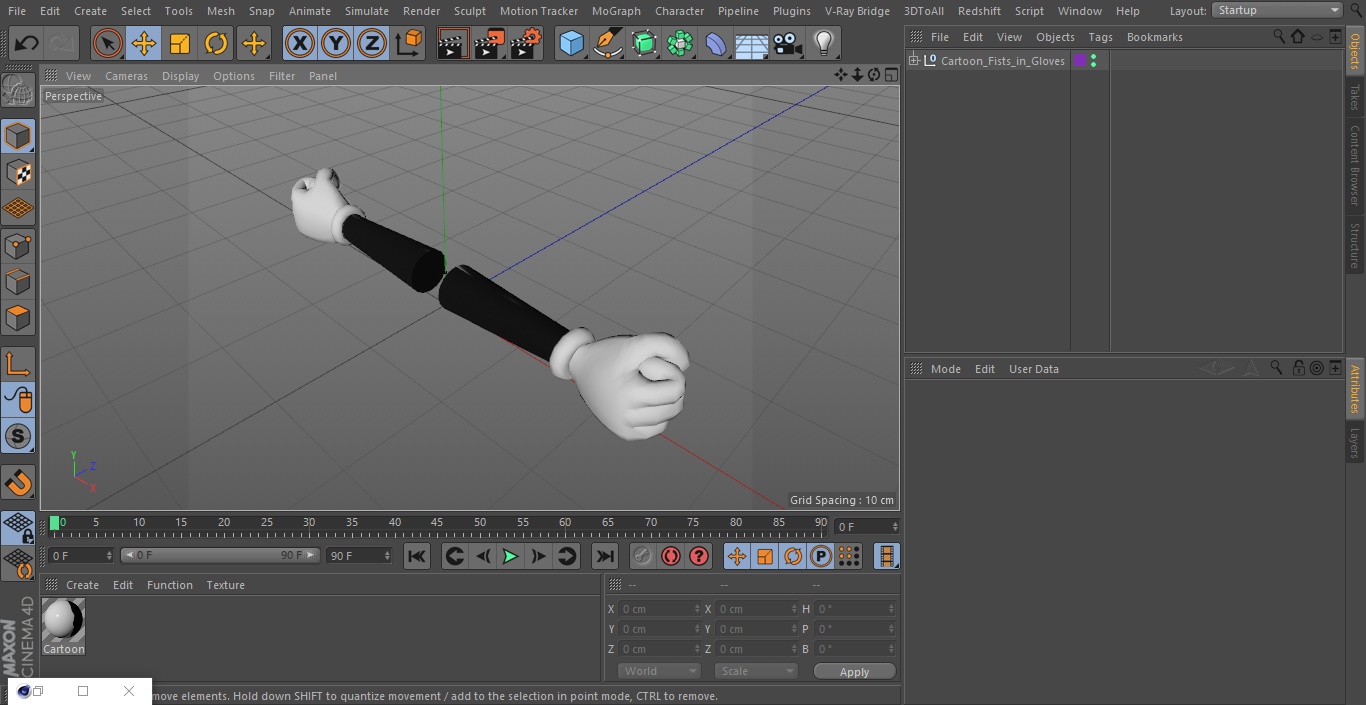Click the Apply button
The height and width of the screenshot is (705, 1366).
[854, 672]
